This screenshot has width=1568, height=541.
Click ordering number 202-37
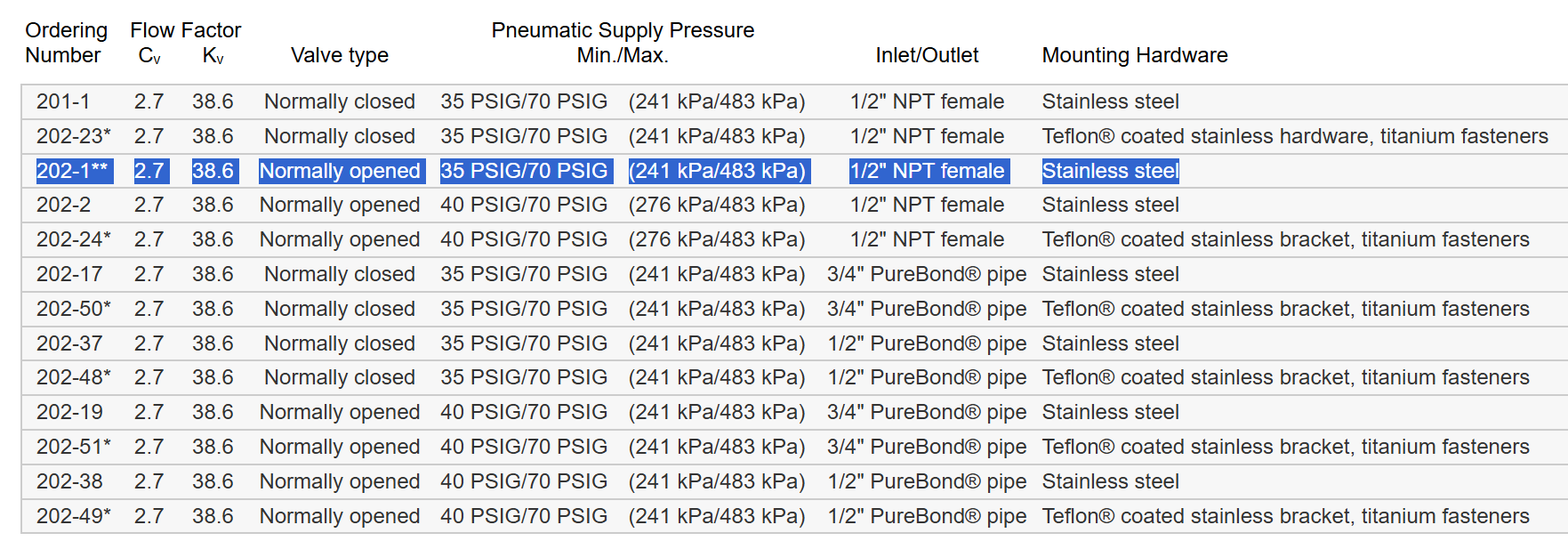69,343
